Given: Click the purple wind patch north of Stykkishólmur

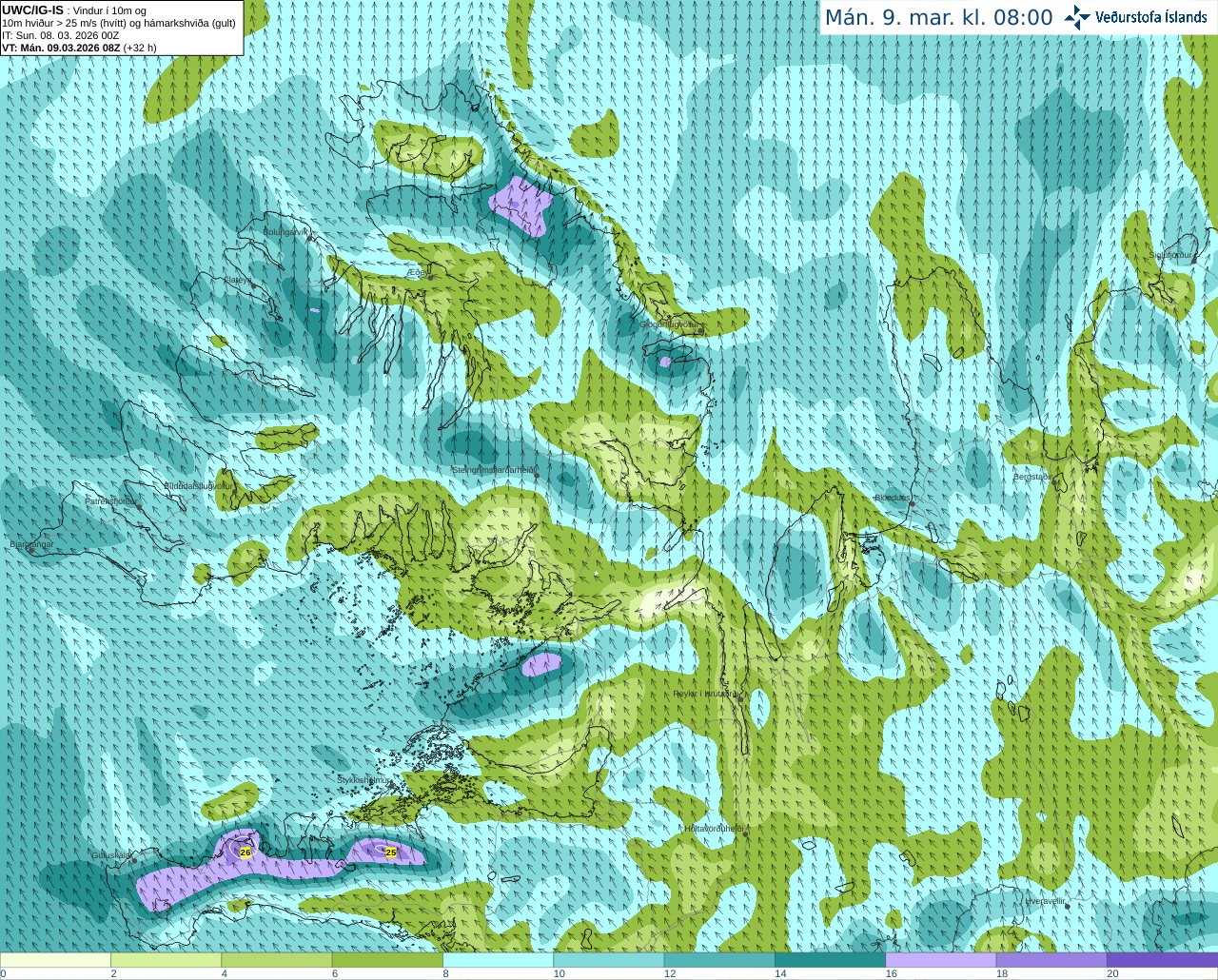Looking at the screenshot, I should tap(541, 663).
